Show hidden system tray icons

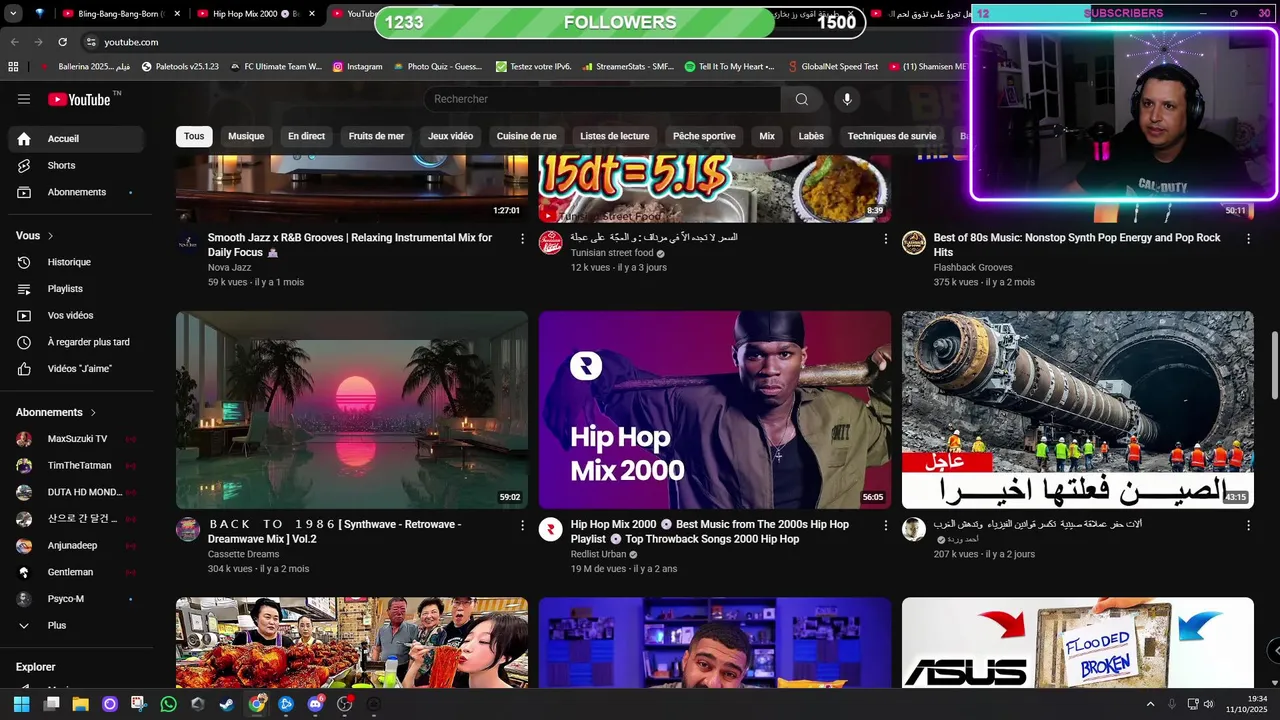[x=1150, y=704]
